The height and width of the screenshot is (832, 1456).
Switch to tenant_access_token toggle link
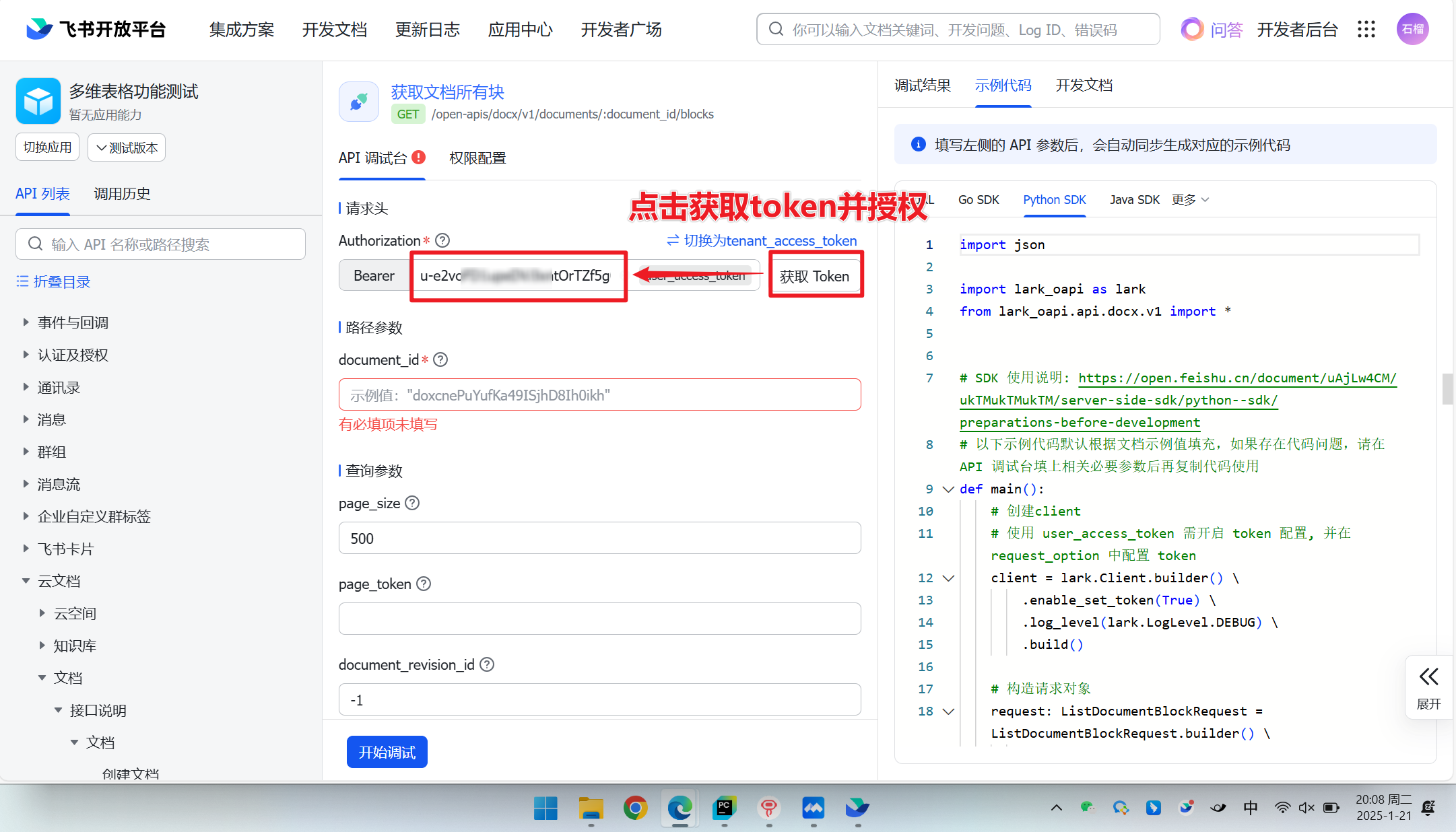coord(762,240)
